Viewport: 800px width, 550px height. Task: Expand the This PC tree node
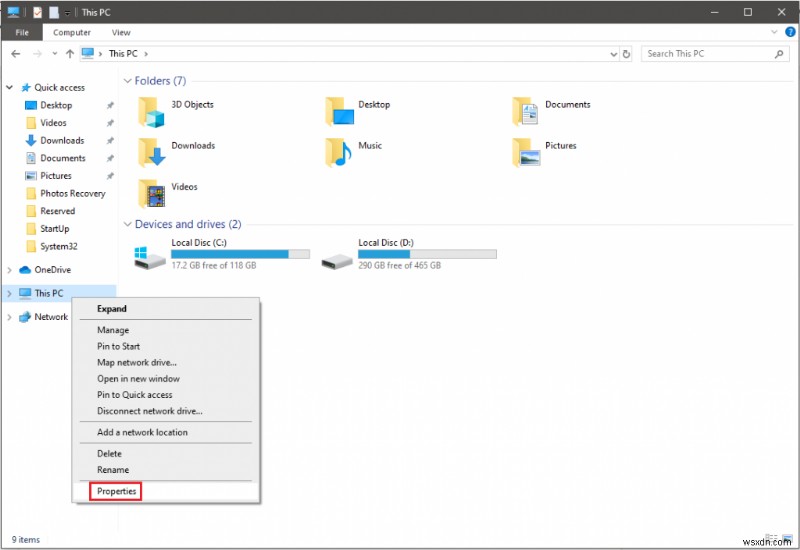pos(9,293)
